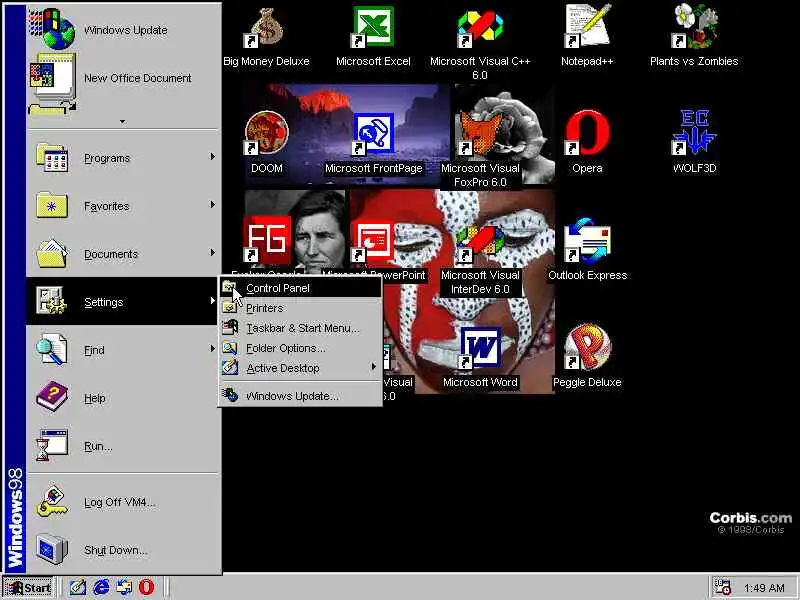
Task: Expand the Active Desktop submenu arrow
Action: point(373,367)
